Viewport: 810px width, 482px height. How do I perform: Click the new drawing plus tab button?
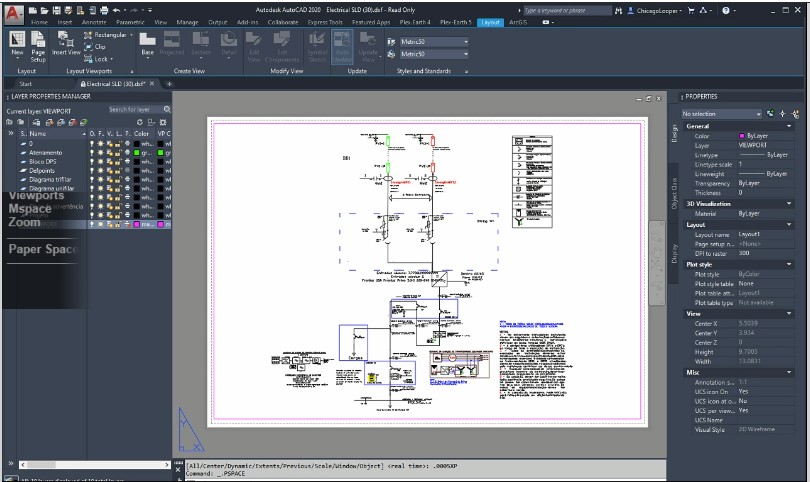click(x=169, y=84)
